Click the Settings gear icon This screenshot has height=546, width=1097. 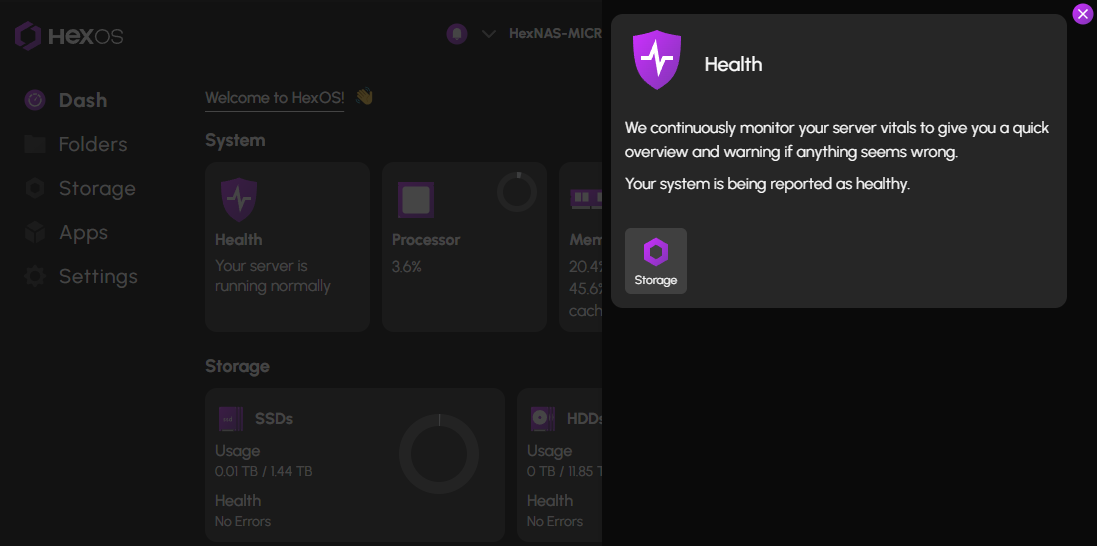(35, 276)
